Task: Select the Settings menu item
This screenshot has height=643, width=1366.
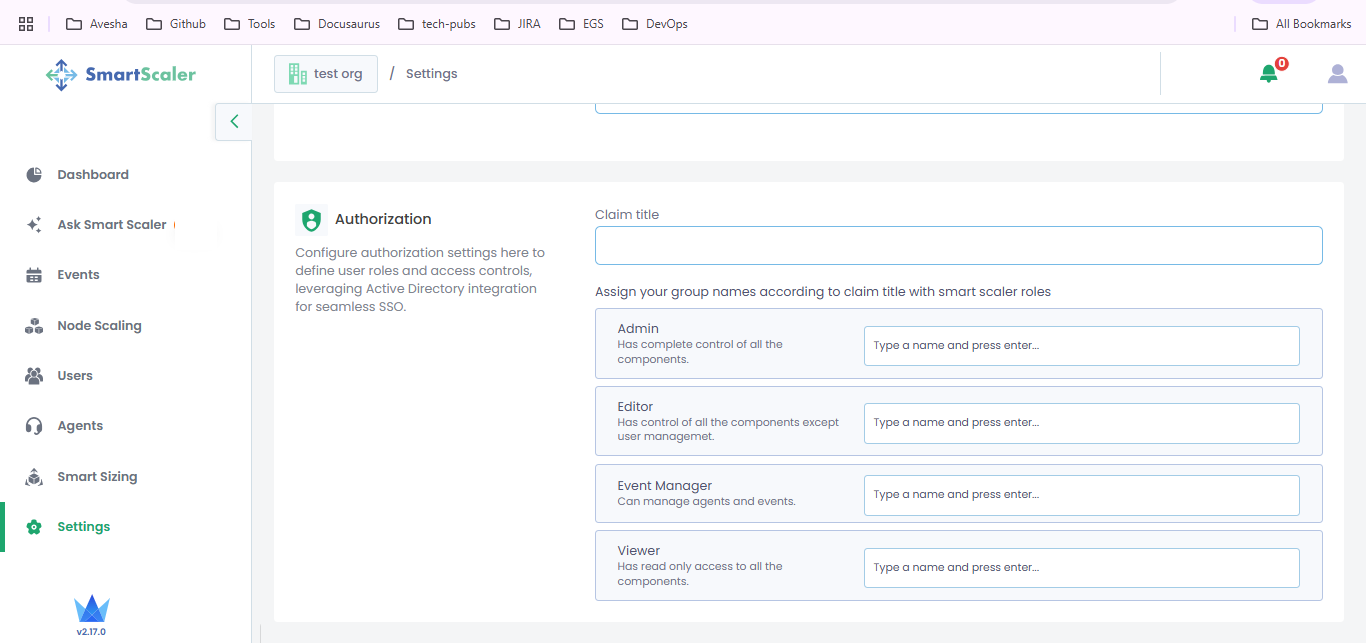Action: click(x=84, y=527)
